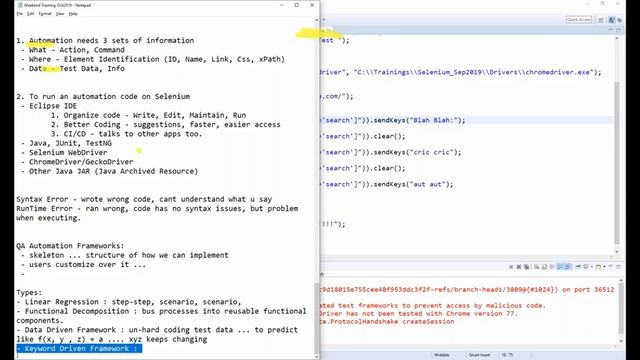This screenshot has height=360, width=640.
Task: Switch to the Java perspective icon
Action: (611, 20)
